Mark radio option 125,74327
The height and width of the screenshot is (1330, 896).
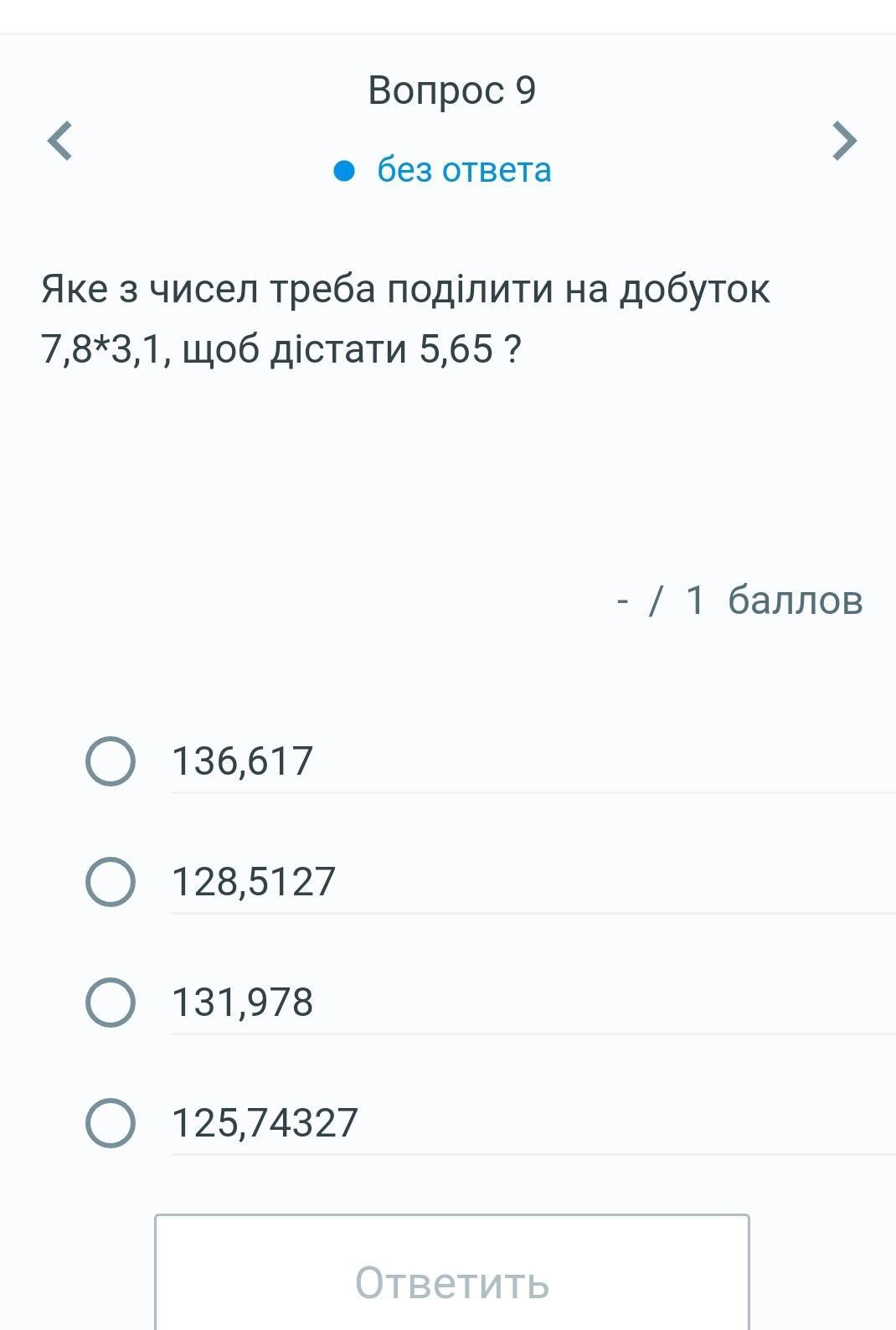(x=111, y=1123)
